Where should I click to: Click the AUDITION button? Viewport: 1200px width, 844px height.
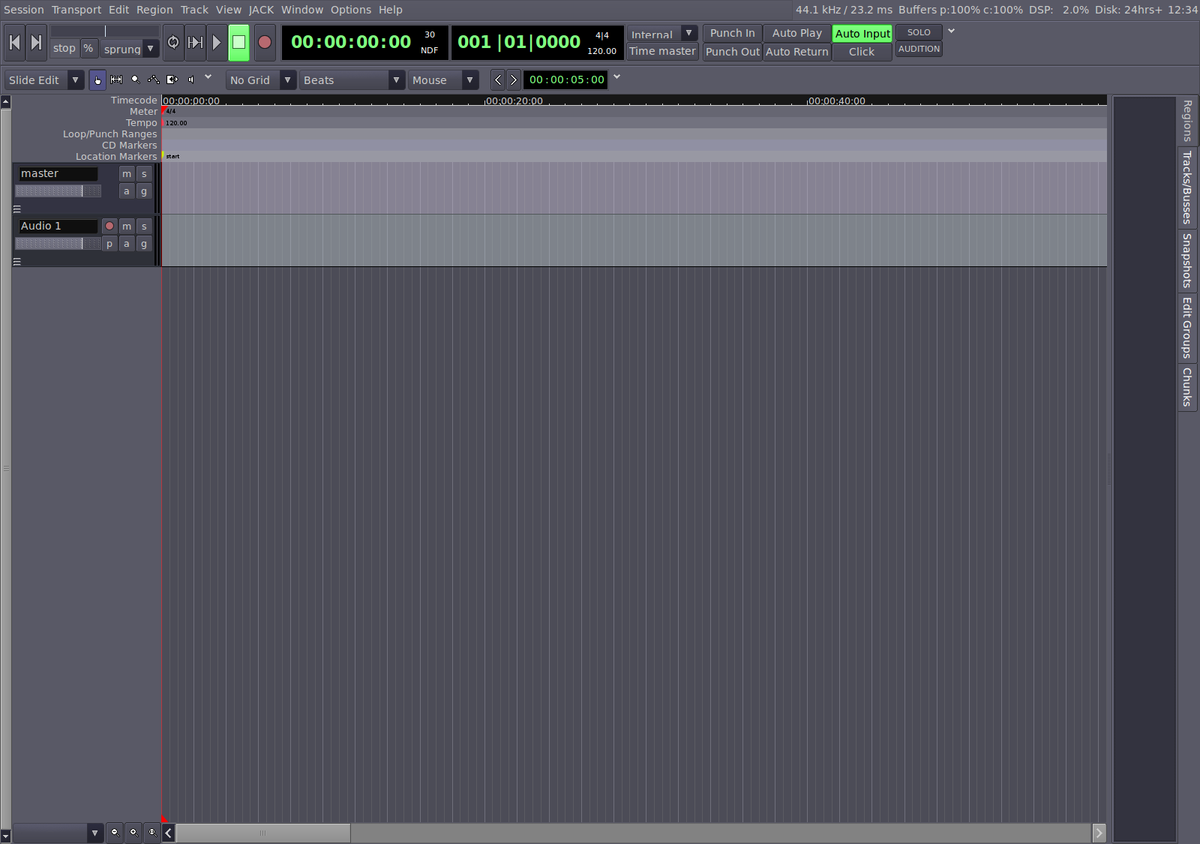[x=918, y=48]
